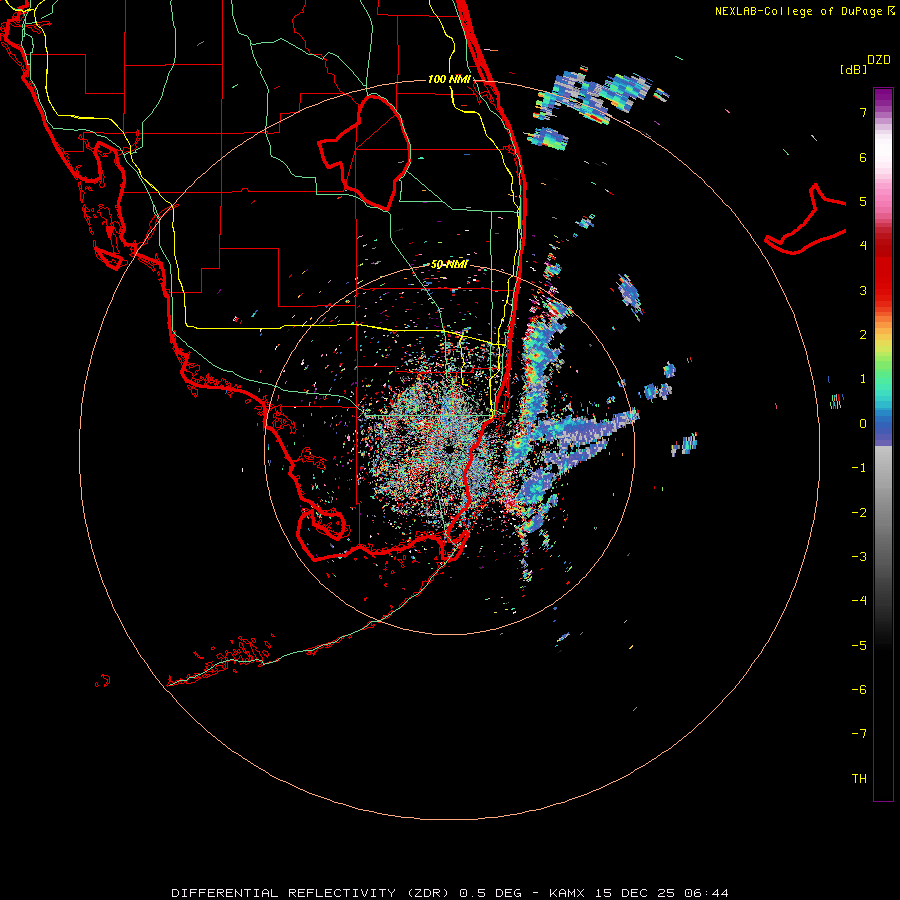This screenshot has height=900, width=900.
Task: Click the -2 dB legend value
Action: 859,513
